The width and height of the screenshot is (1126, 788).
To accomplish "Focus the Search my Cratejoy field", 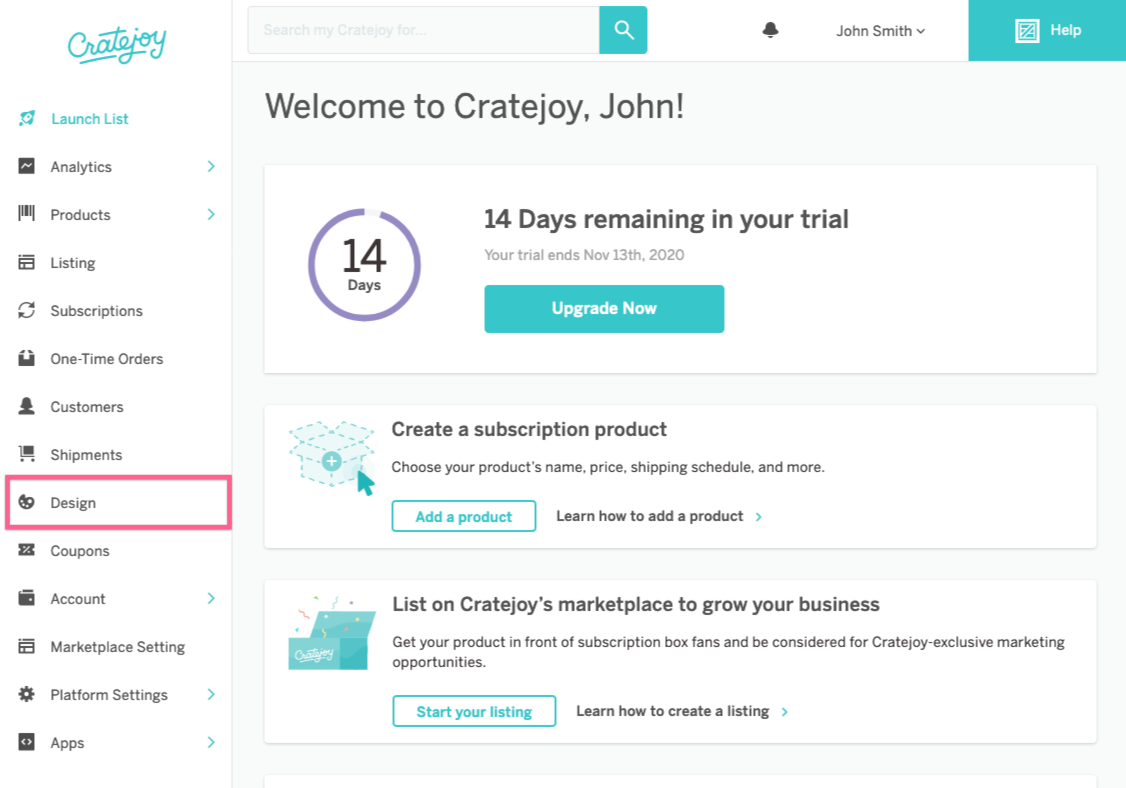I will pos(423,30).
